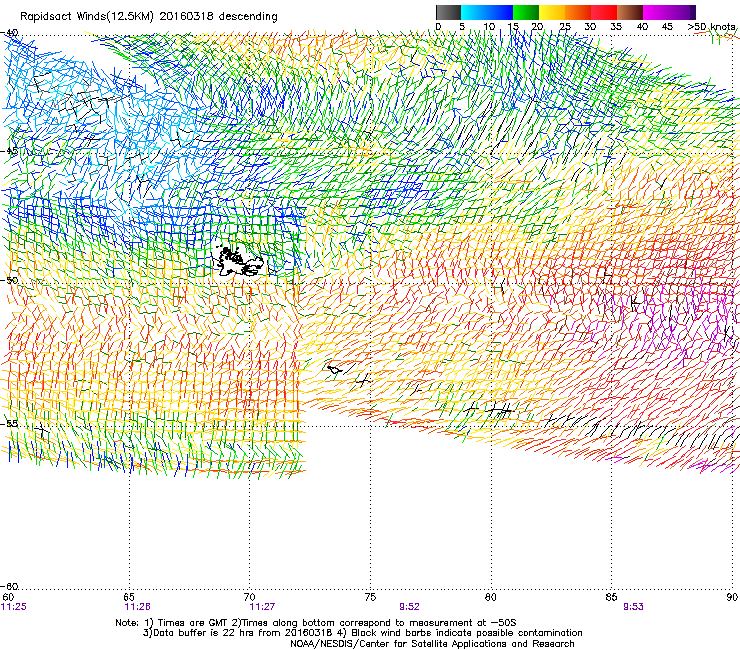This screenshot has width=740, height=650.
Task: Click the magenta 40-45 knots color segment
Action: pyautogui.click(x=656, y=12)
